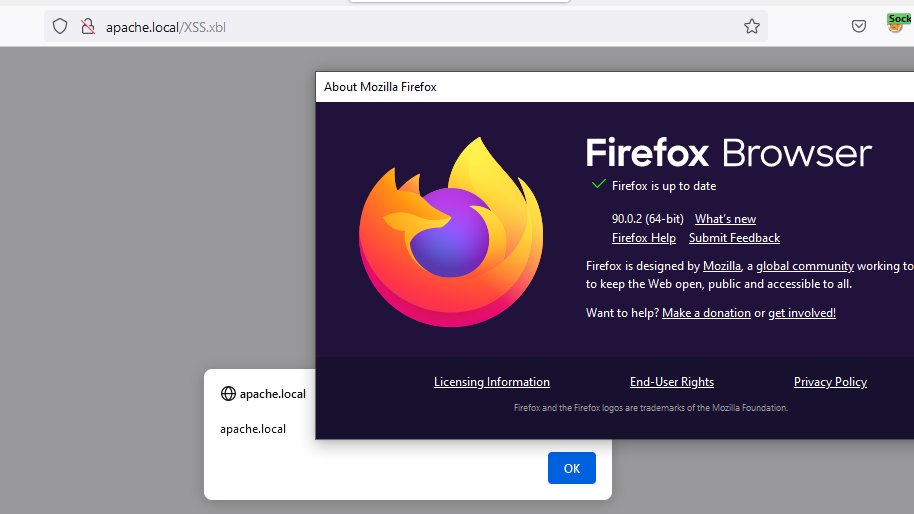The height and width of the screenshot is (514, 914).
Task: Open the get involved! link
Action: coord(802,313)
